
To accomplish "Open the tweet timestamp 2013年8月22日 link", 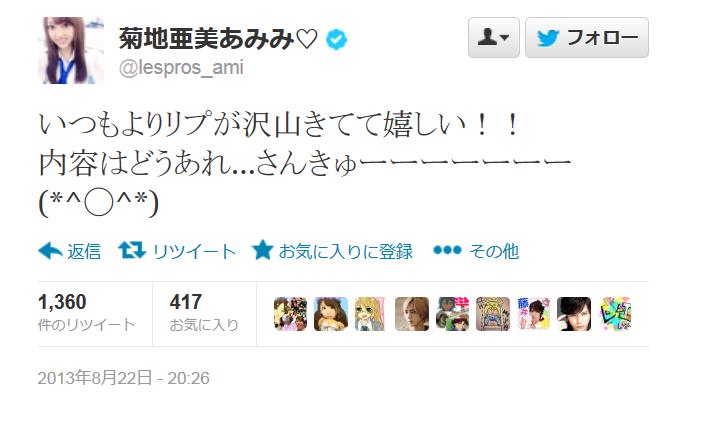I will [x=124, y=378].
